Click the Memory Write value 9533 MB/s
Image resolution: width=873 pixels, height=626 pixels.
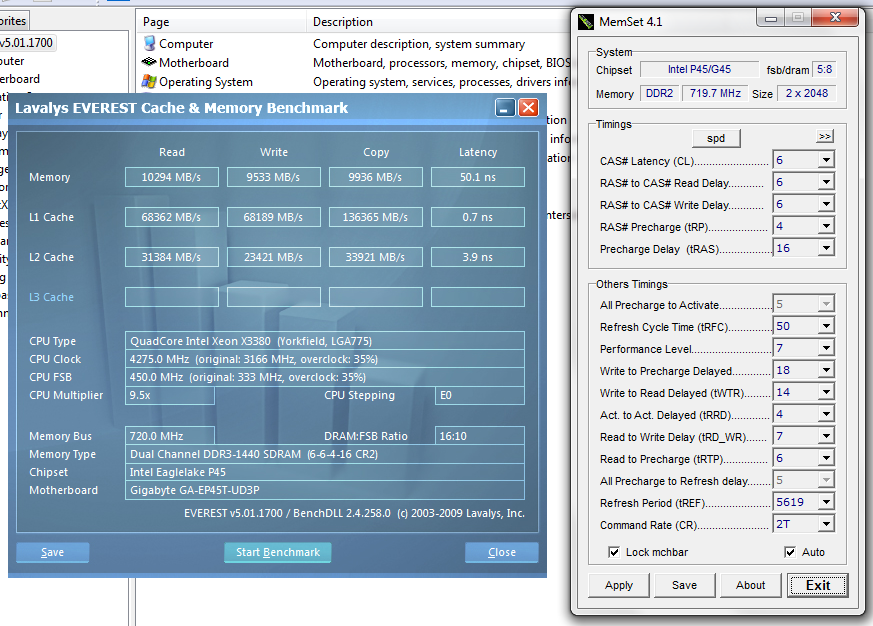point(273,177)
